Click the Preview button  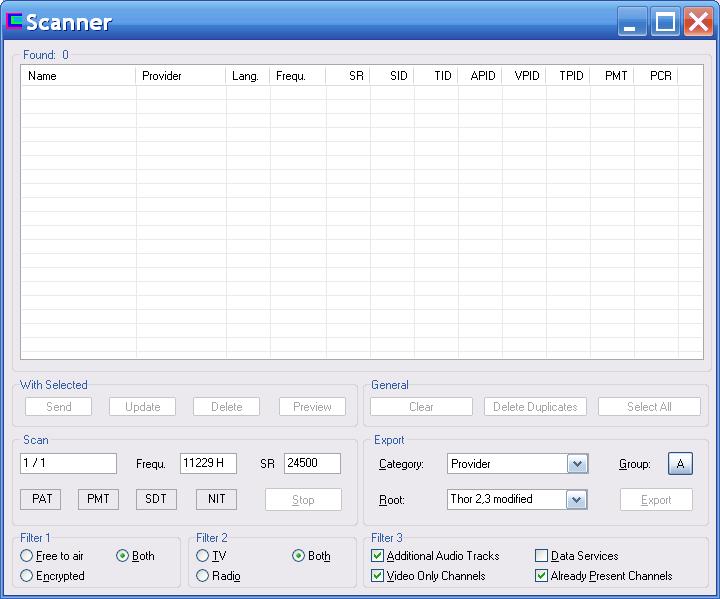[x=312, y=407]
